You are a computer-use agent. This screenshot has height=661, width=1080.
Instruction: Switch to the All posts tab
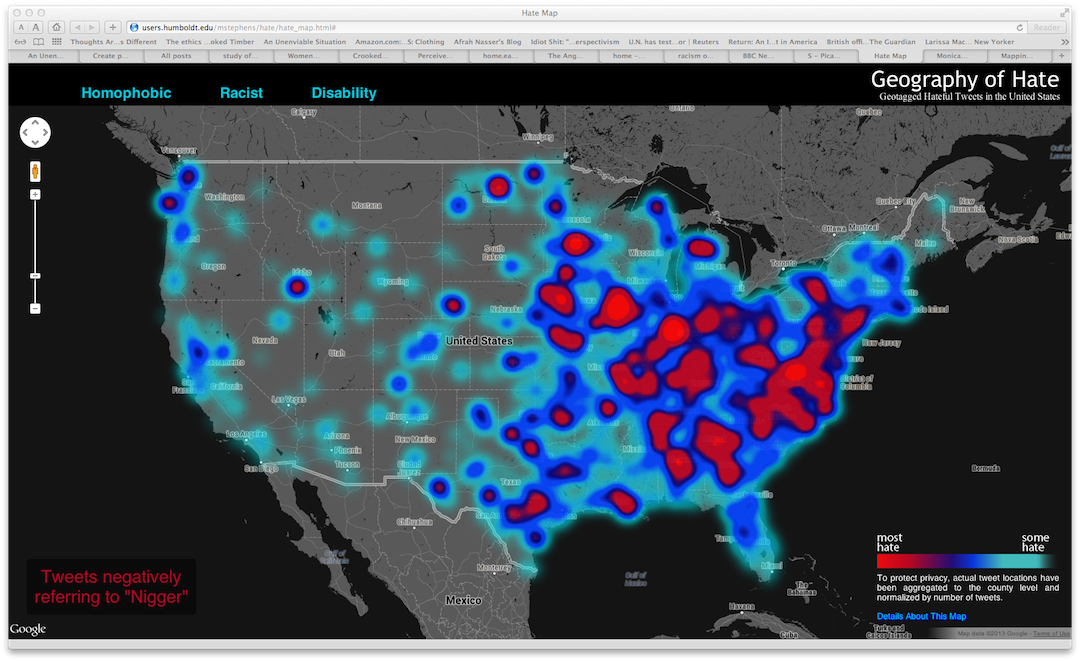coord(176,56)
